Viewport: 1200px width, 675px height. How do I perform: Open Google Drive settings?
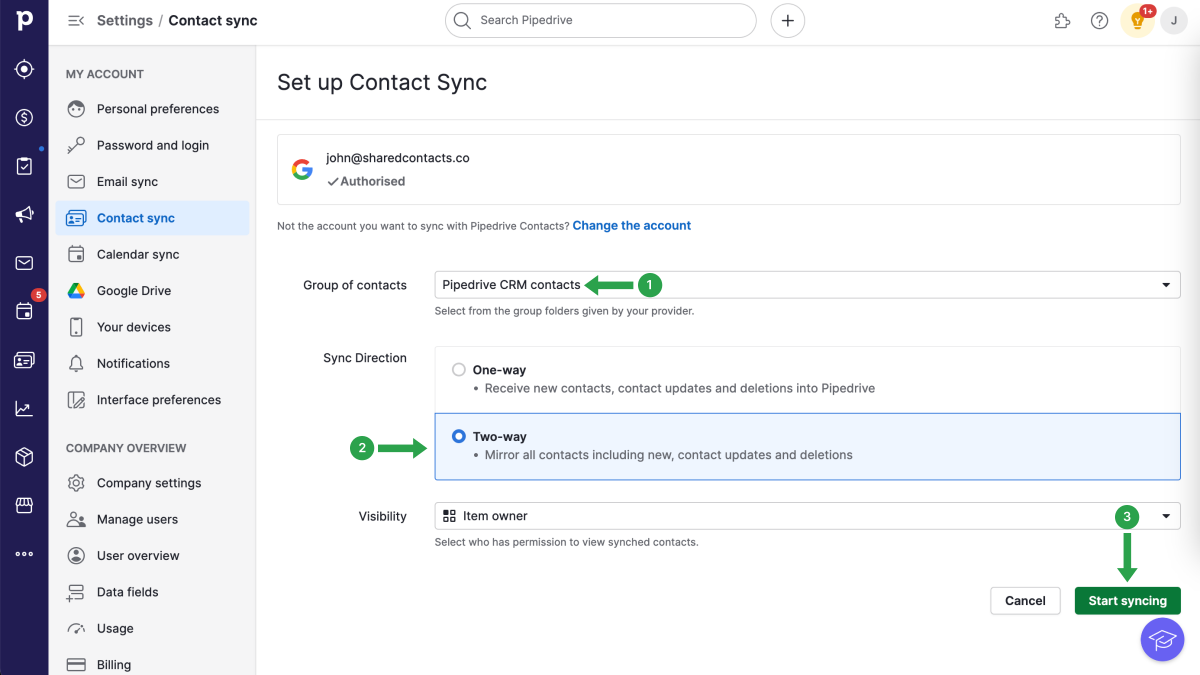click(152, 291)
